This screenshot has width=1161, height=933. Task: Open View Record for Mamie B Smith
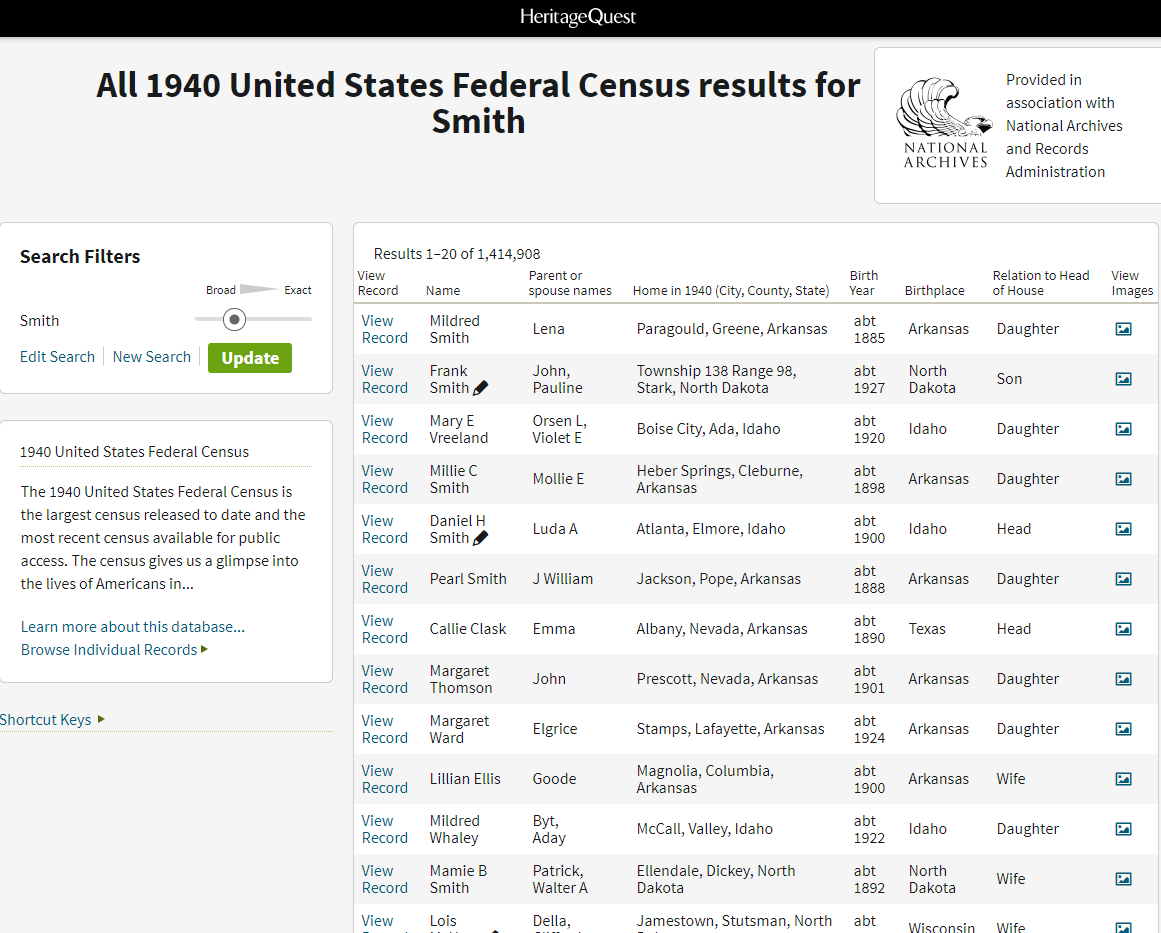click(x=384, y=879)
